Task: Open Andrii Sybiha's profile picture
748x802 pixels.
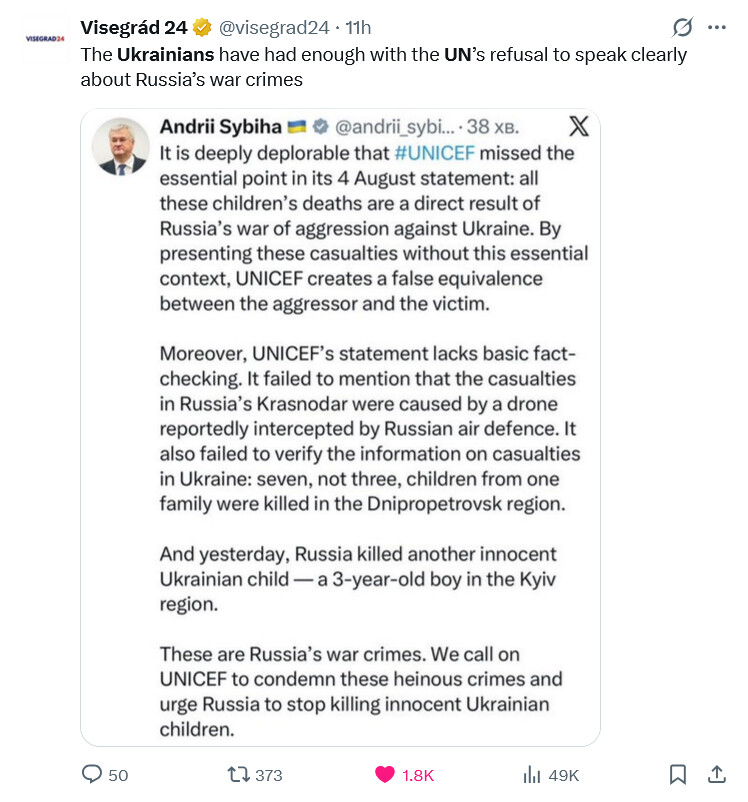Action: point(121,147)
